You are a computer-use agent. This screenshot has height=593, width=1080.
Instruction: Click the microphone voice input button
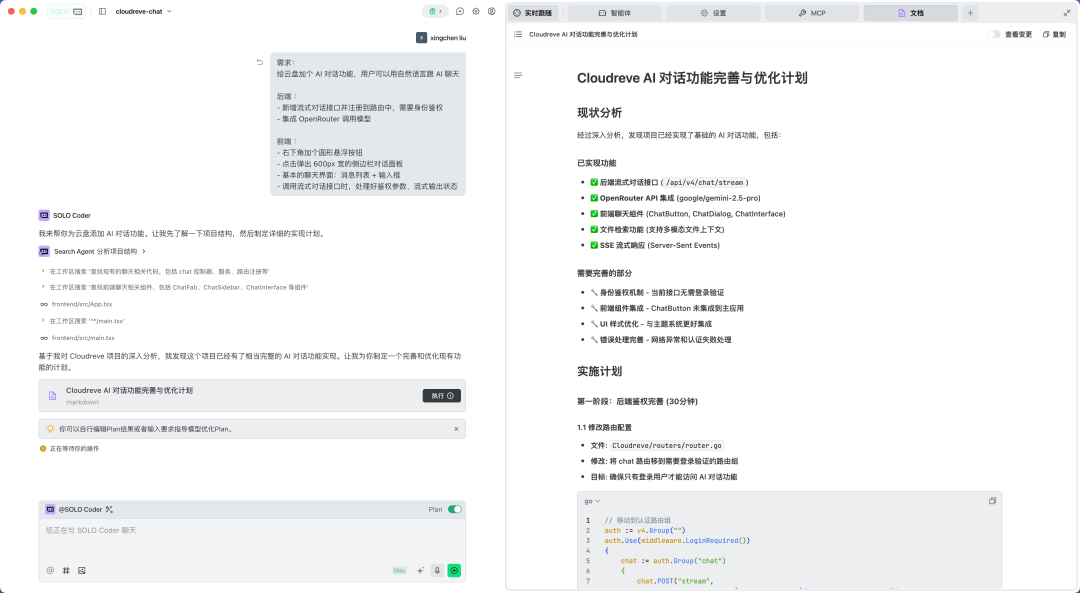tap(437, 570)
